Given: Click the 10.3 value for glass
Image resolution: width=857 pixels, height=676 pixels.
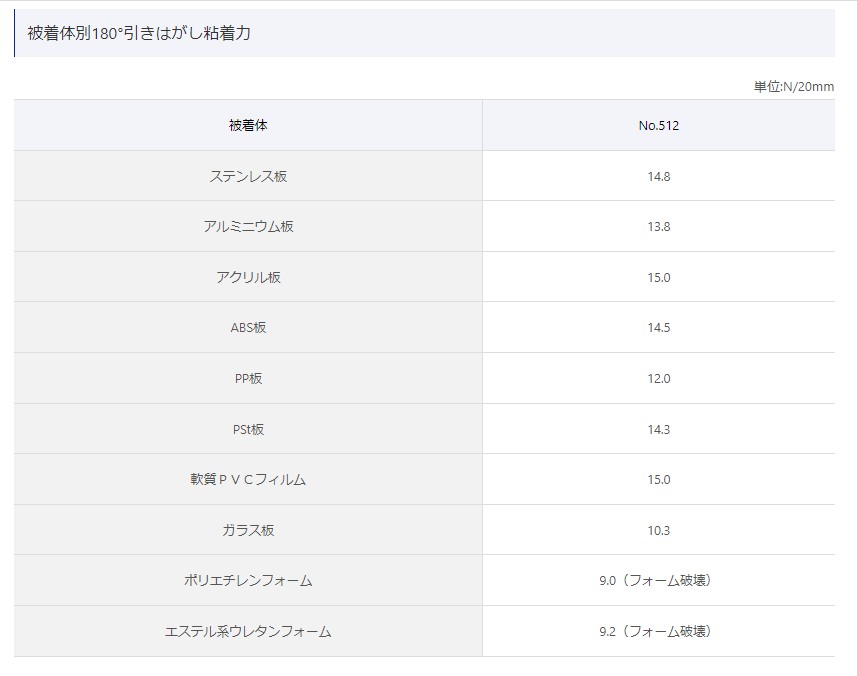Looking at the screenshot, I should pyautogui.click(x=659, y=530).
